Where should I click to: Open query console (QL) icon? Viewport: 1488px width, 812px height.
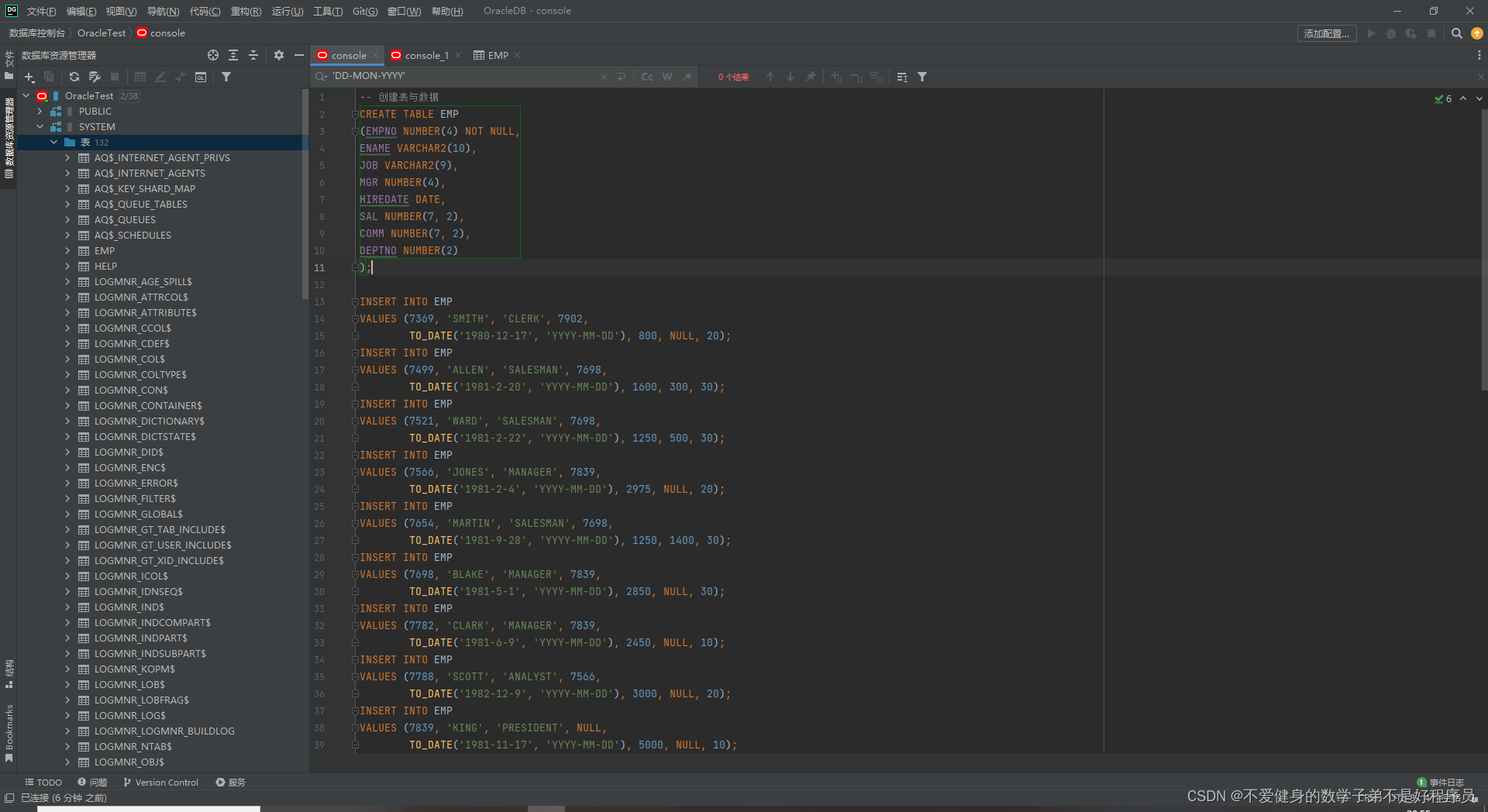click(201, 77)
